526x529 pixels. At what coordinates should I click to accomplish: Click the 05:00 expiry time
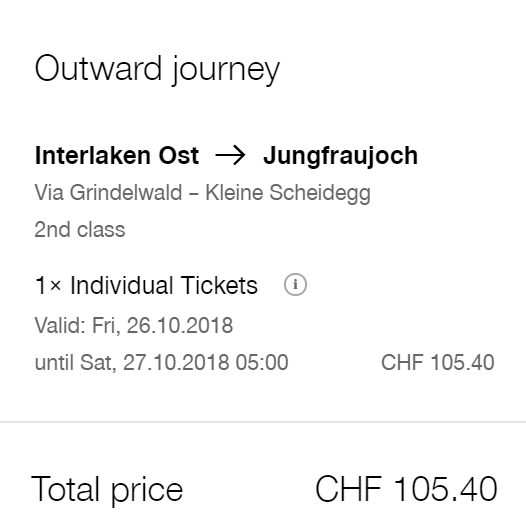pyautogui.click(x=262, y=362)
